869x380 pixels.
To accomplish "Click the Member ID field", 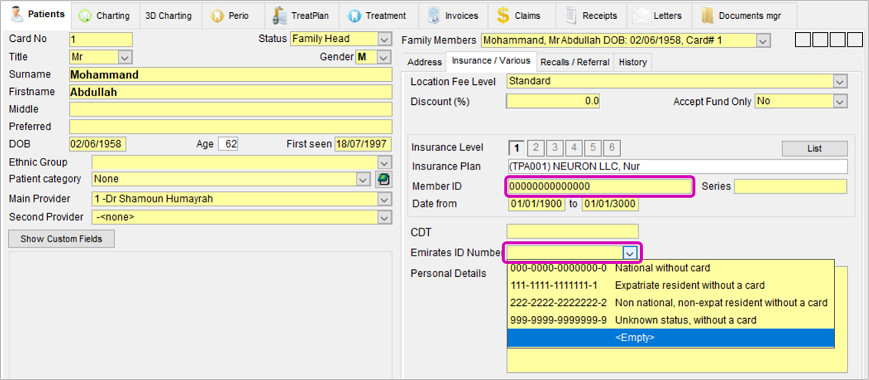I will [599, 187].
